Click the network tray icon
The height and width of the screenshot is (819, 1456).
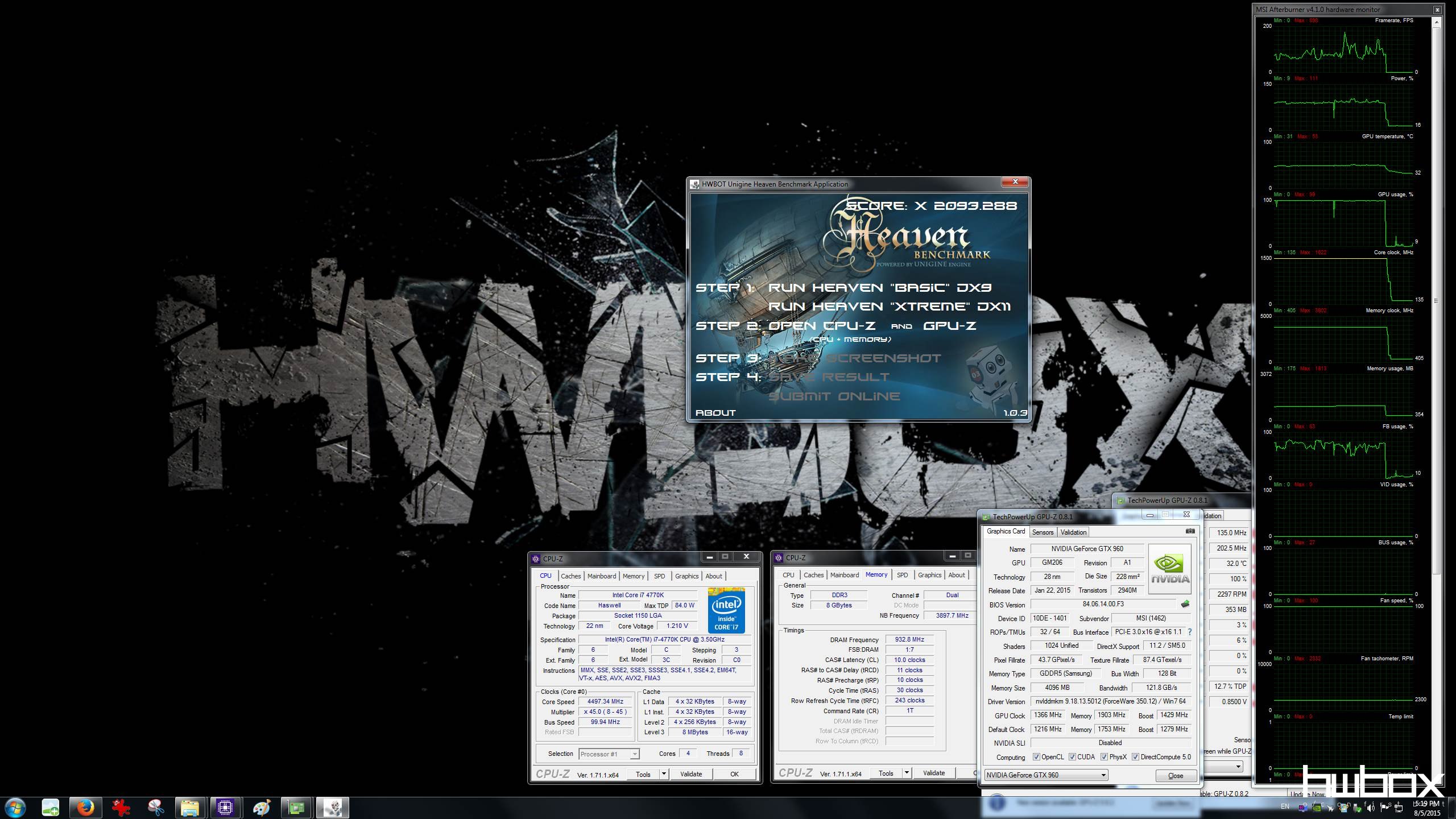coord(1398,808)
